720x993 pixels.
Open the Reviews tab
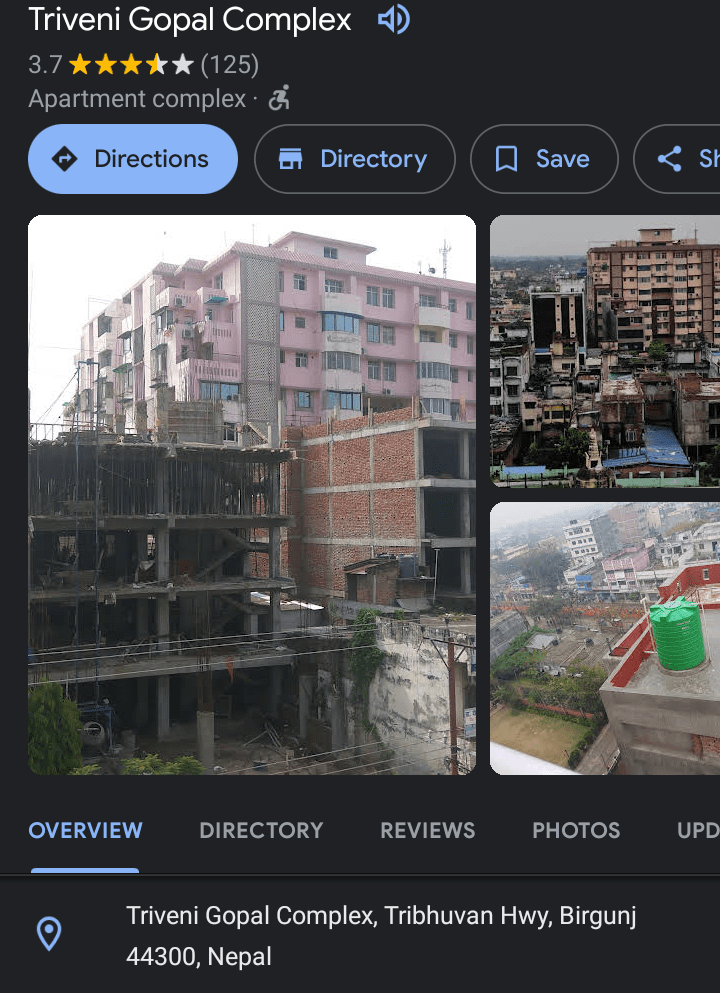427,830
